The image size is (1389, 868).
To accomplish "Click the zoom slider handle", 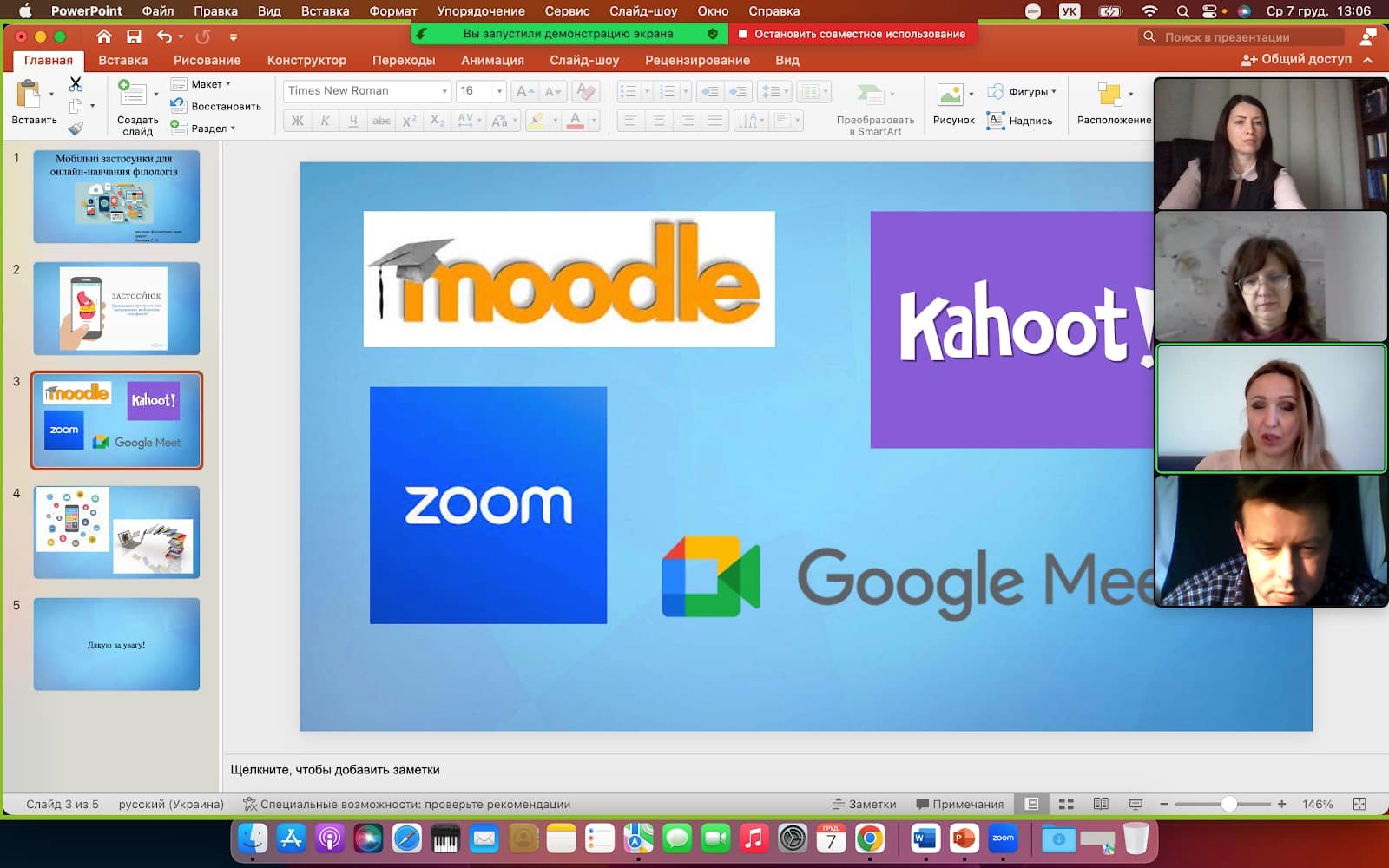I will point(1228,805).
